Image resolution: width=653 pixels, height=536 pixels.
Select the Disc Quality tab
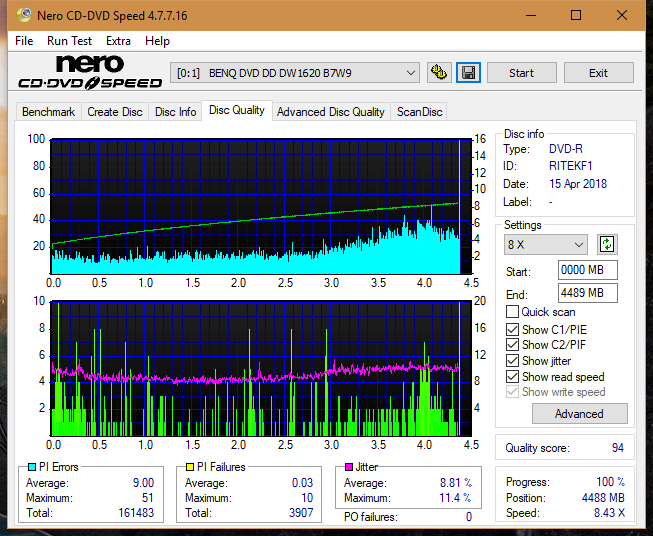237,110
